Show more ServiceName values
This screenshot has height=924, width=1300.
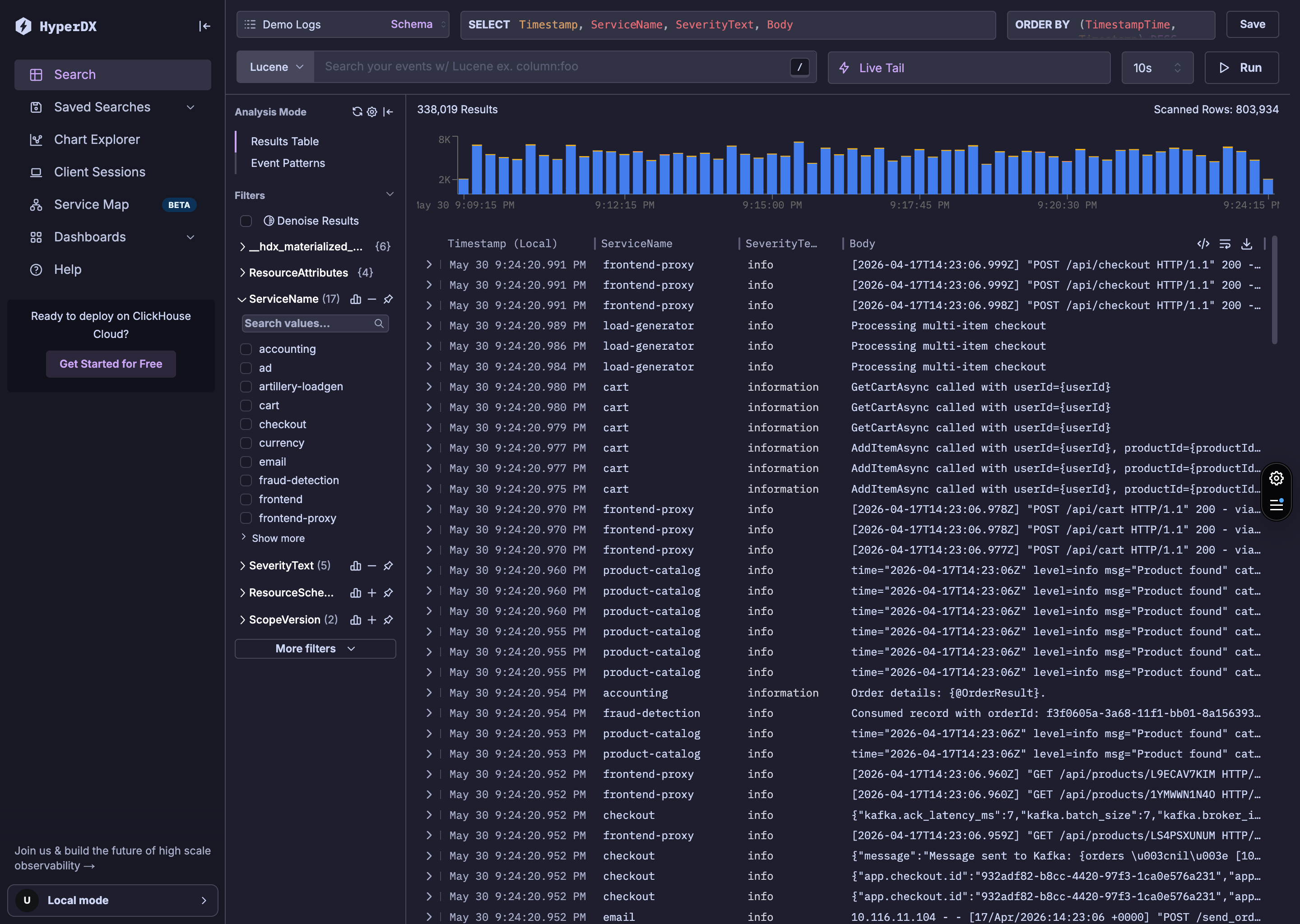point(273,538)
